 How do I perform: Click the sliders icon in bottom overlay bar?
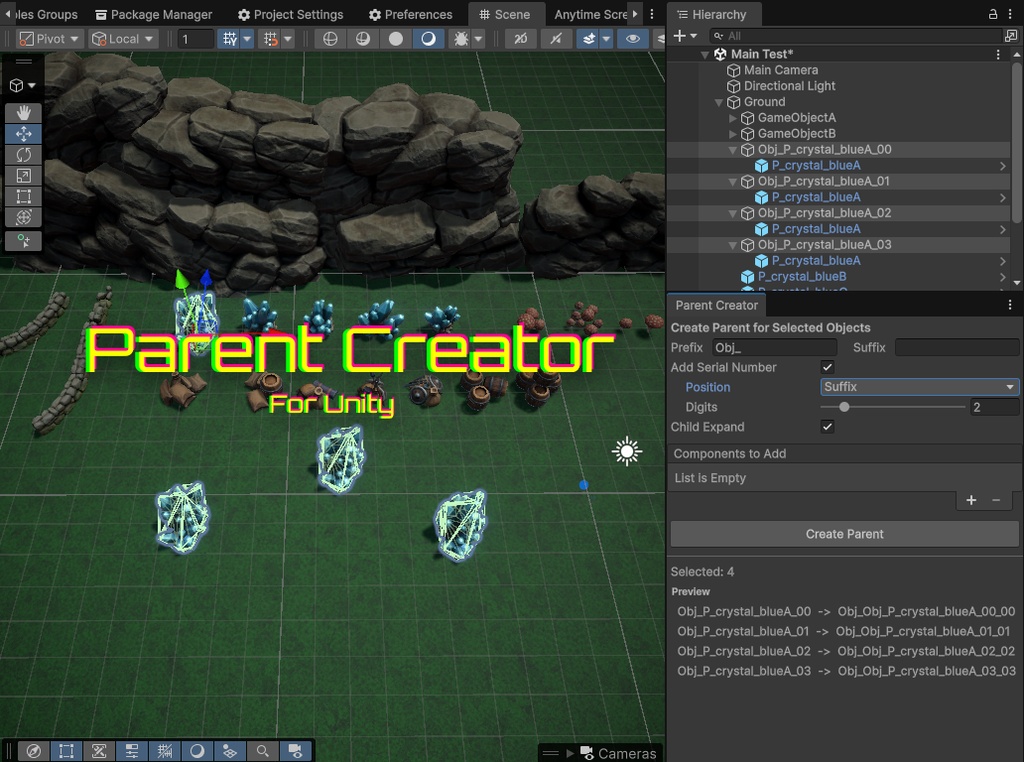click(x=132, y=751)
